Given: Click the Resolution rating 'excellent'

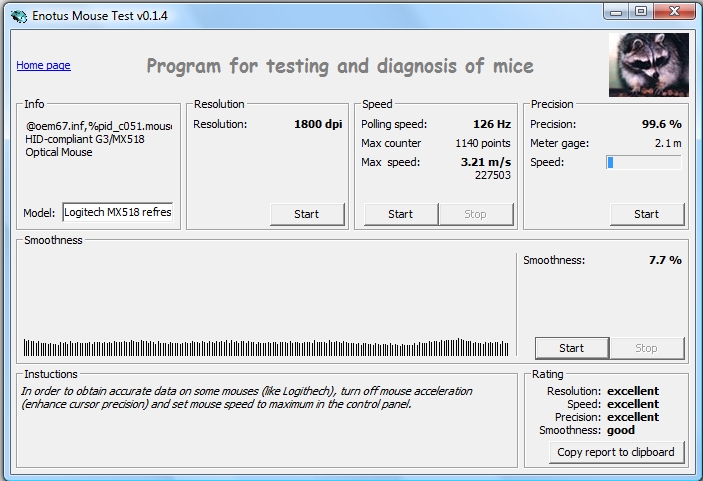Looking at the screenshot, I should point(633,391).
